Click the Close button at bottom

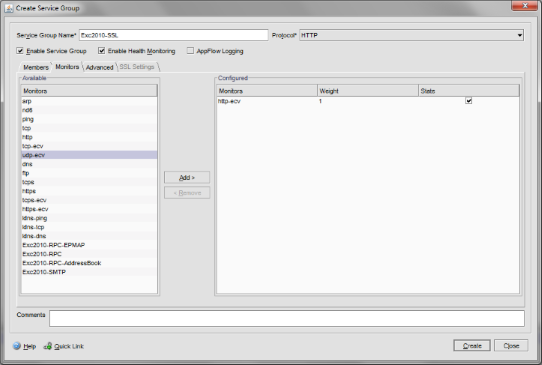click(x=511, y=346)
